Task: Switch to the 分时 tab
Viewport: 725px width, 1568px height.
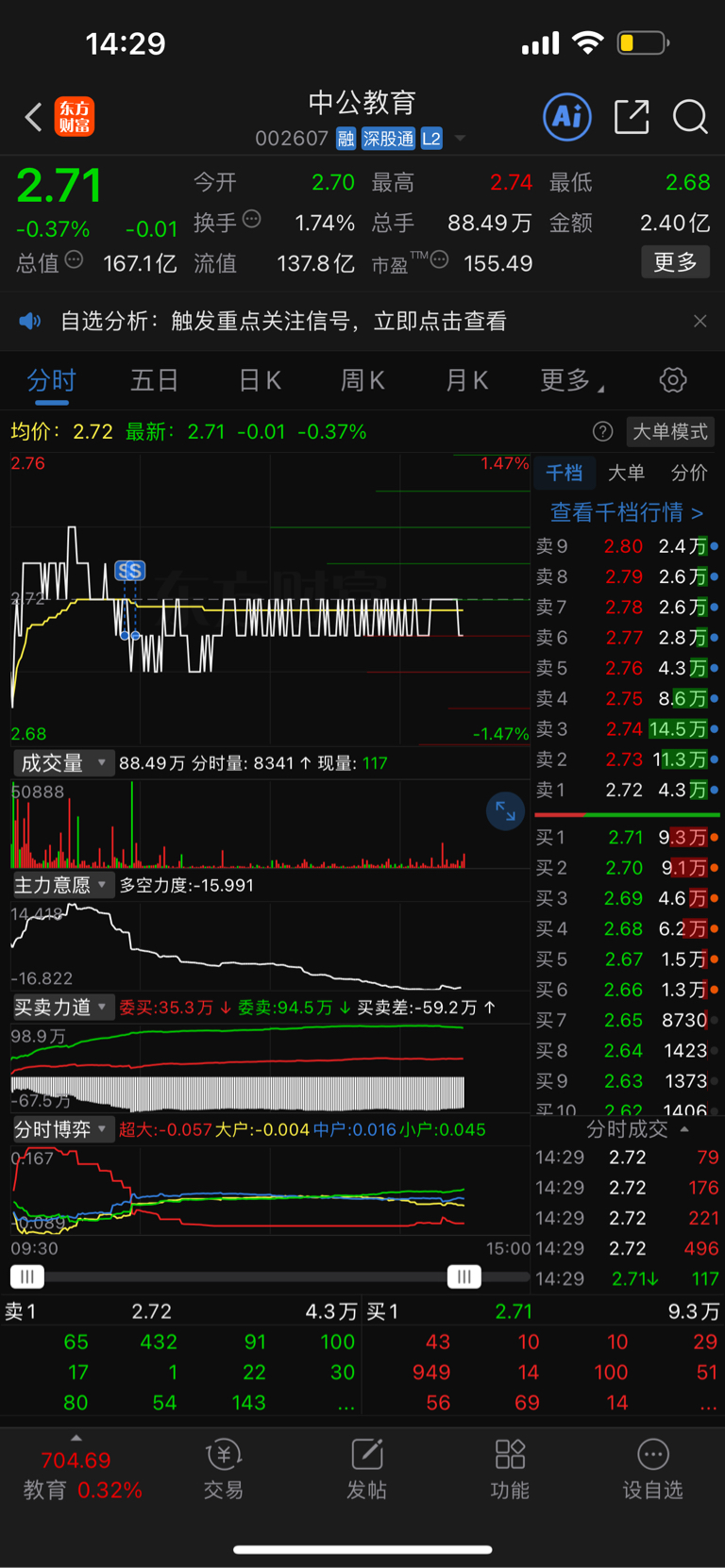Action: coord(51,380)
